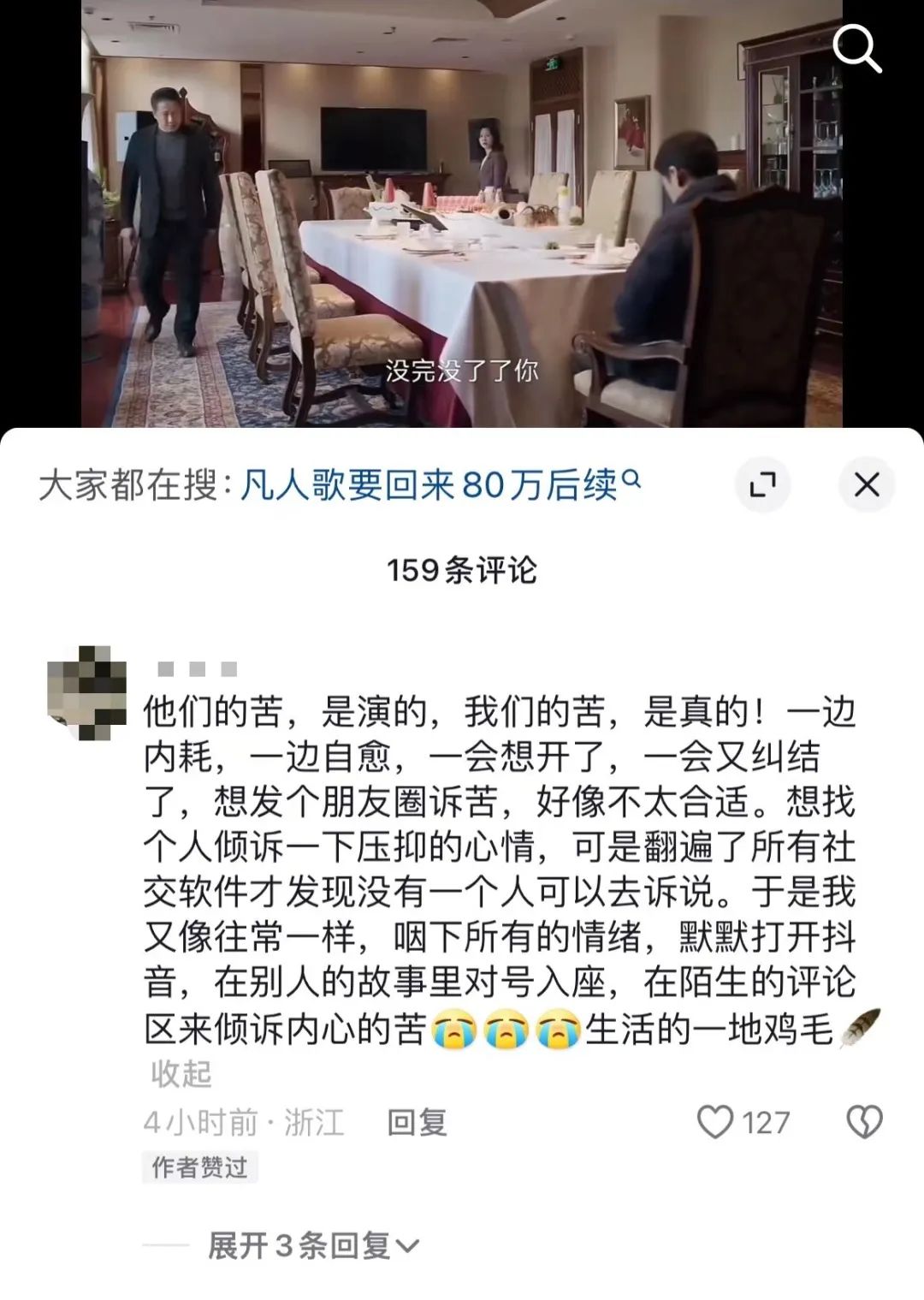924x1300 pixels.
Task: Close the comments panel
Action: pos(867,484)
